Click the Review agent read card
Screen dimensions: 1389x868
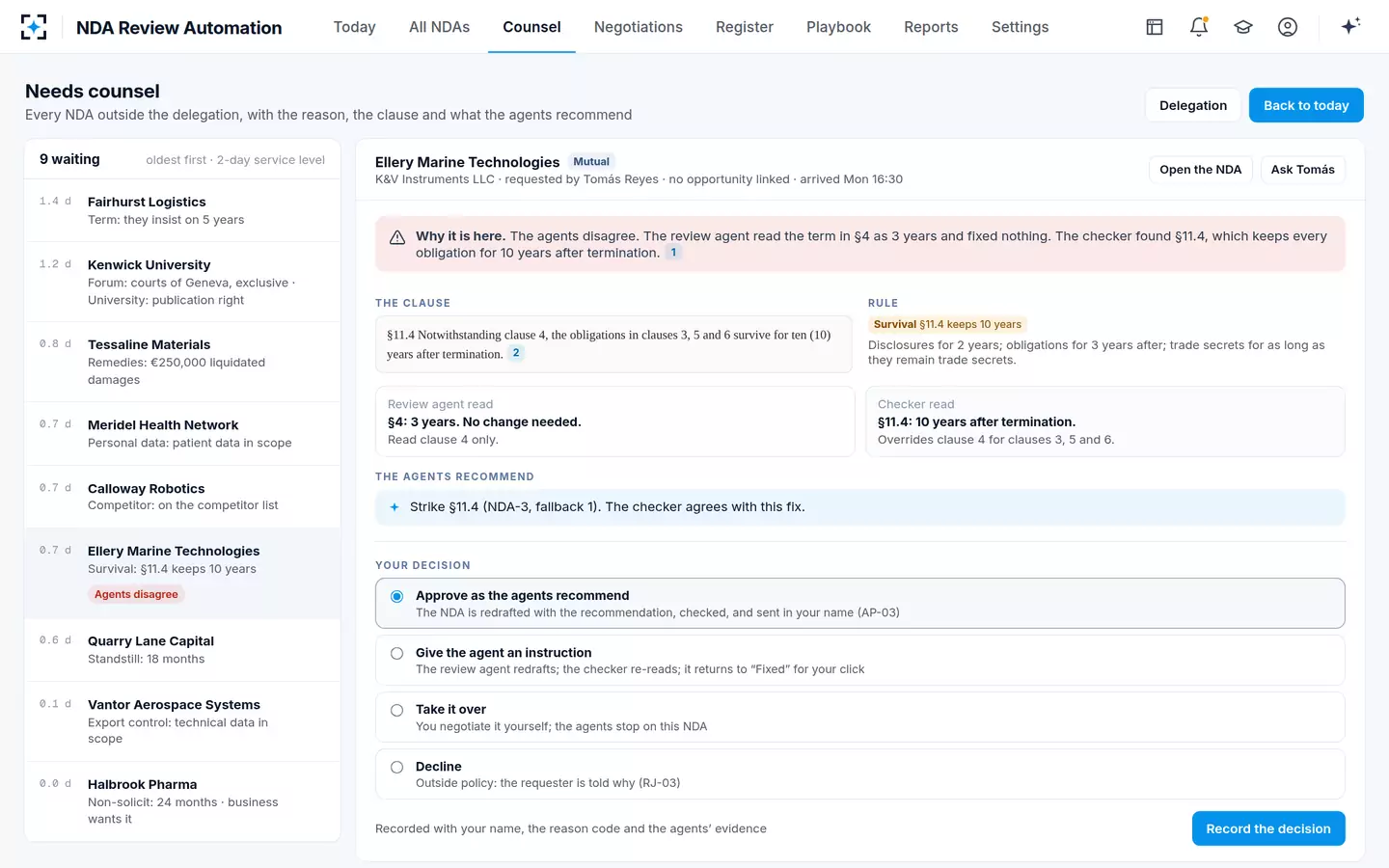(614, 421)
